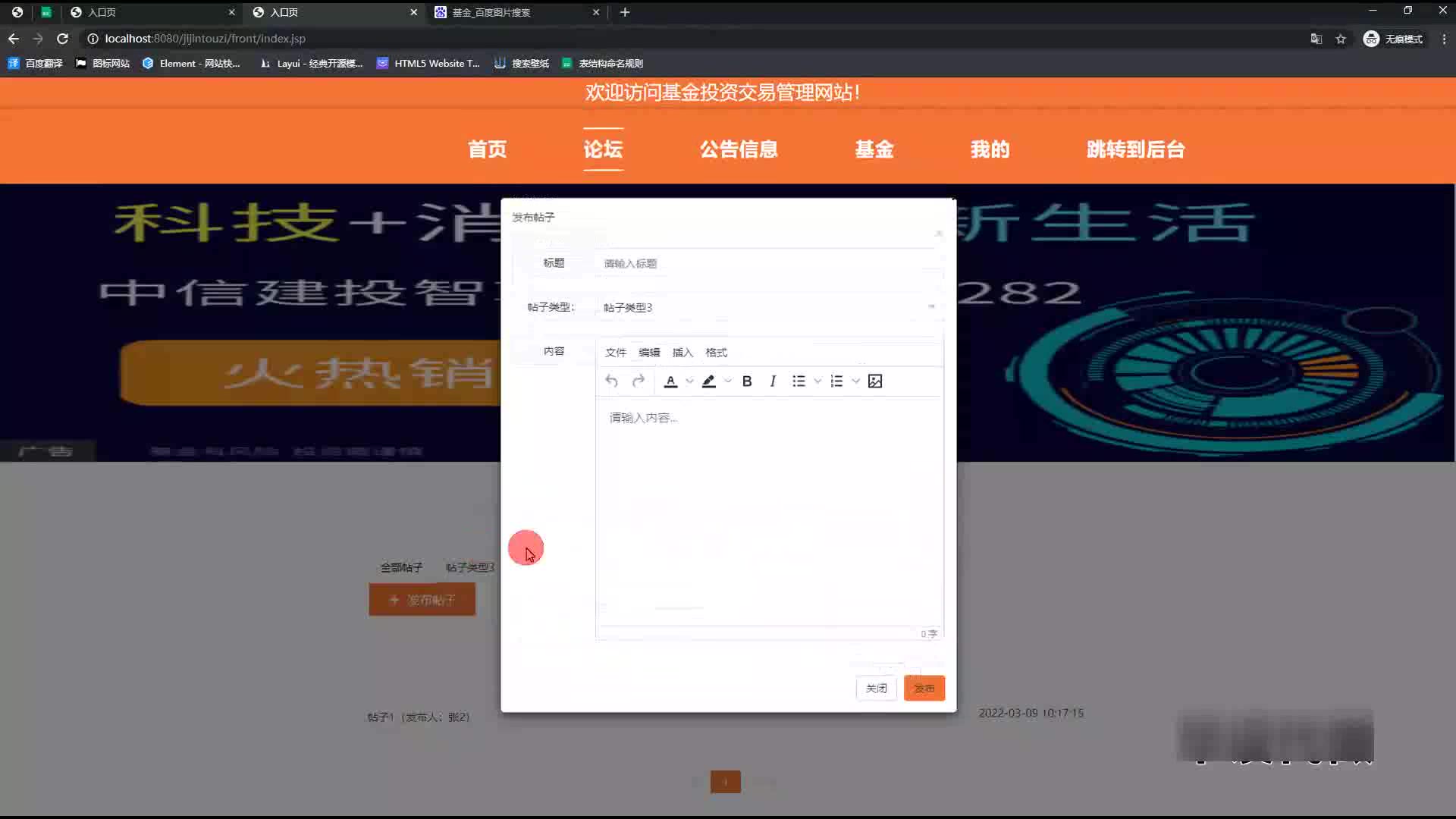
Task: Close the 基金_百度图片搜索 tab
Action: click(x=596, y=12)
